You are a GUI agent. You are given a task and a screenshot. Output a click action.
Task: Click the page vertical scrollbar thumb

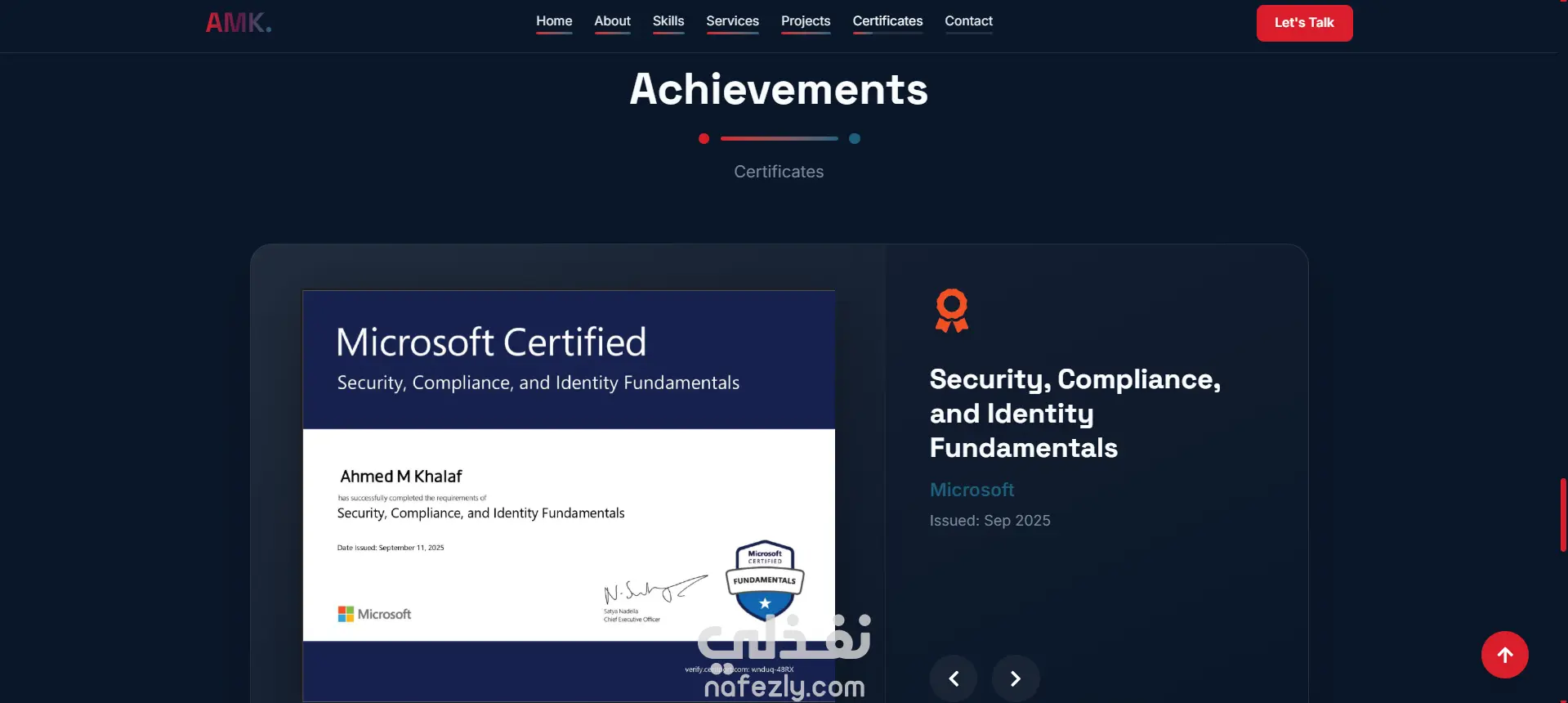1563,515
